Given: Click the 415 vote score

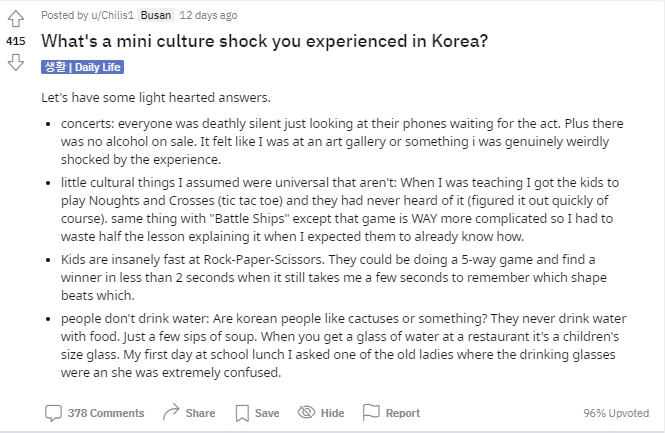Looking at the screenshot, I should click(16, 41).
